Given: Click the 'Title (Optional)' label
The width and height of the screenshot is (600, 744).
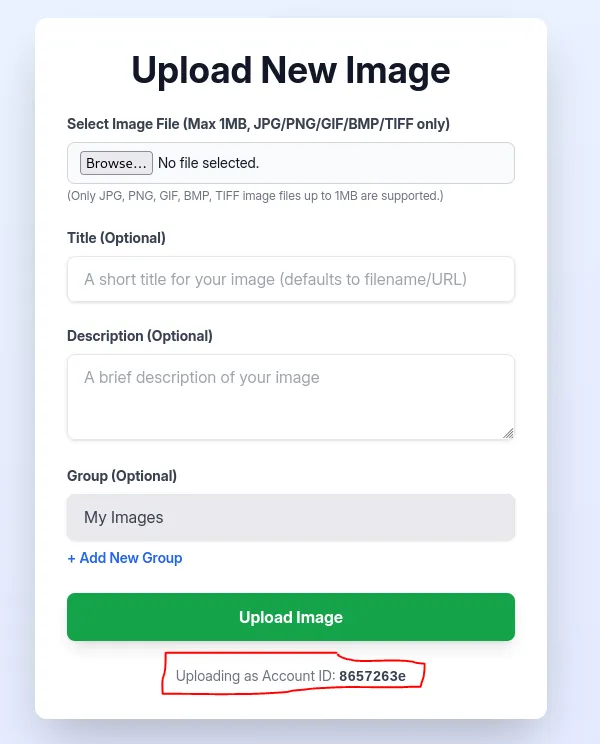Looking at the screenshot, I should pyautogui.click(x=116, y=238).
